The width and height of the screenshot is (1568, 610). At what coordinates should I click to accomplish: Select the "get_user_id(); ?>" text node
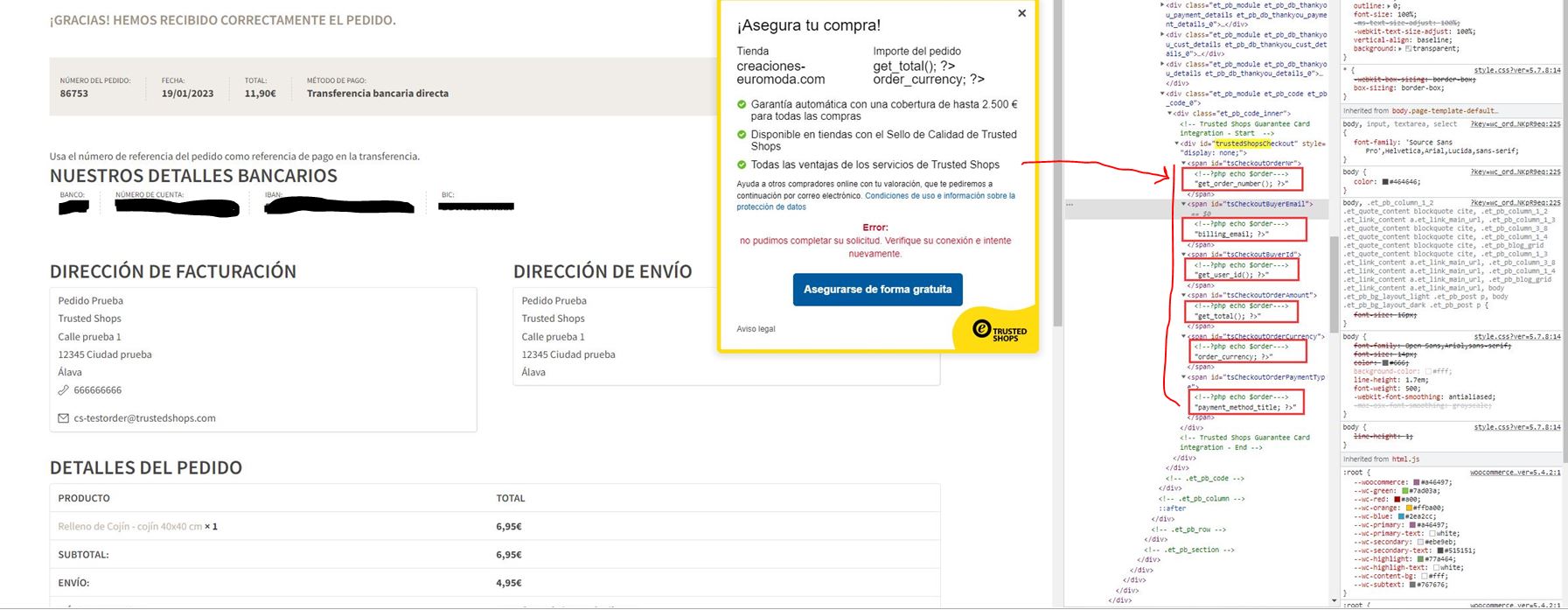pos(1232,275)
